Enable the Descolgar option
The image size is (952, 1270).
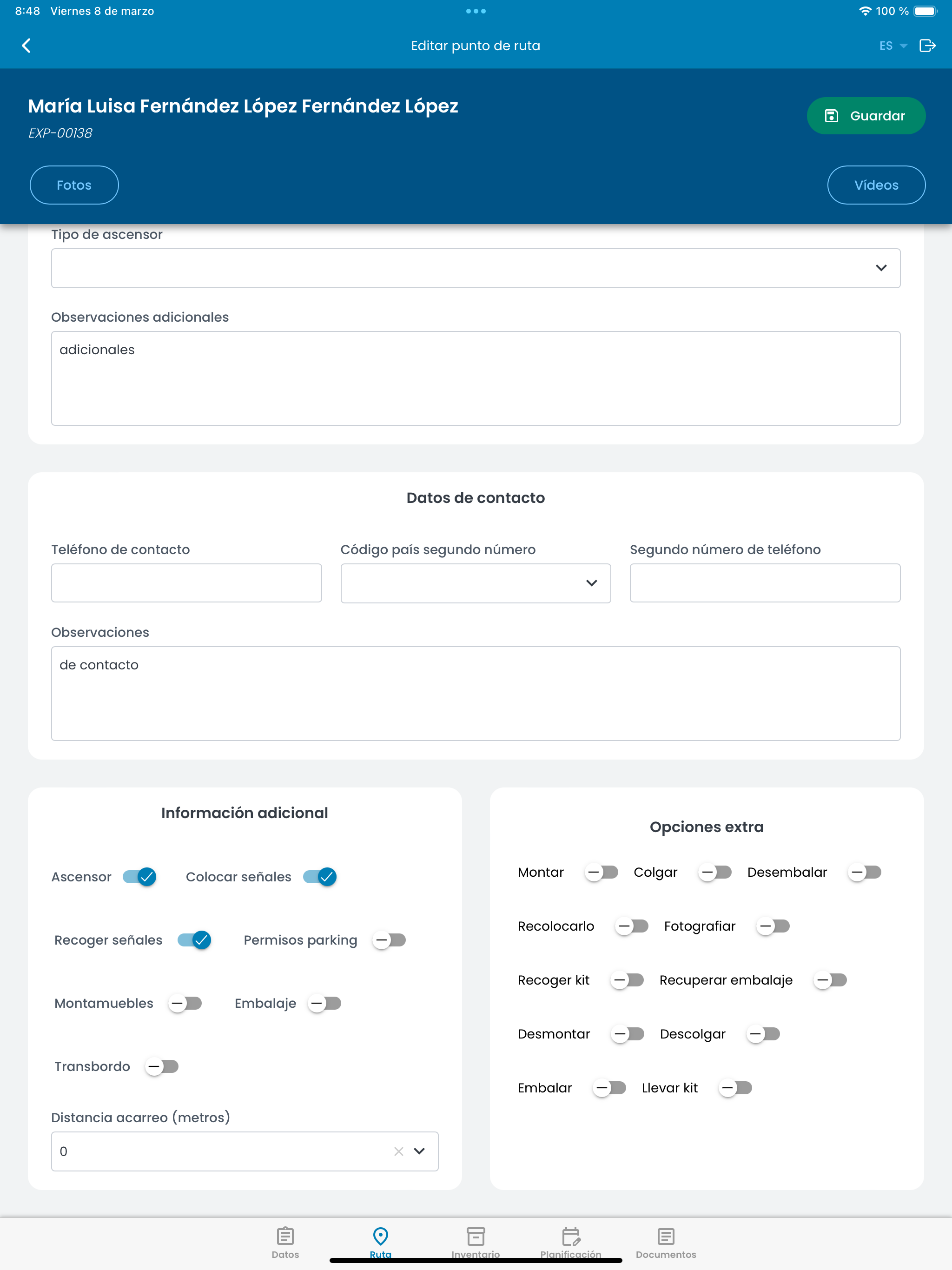[x=763, y=1034]
